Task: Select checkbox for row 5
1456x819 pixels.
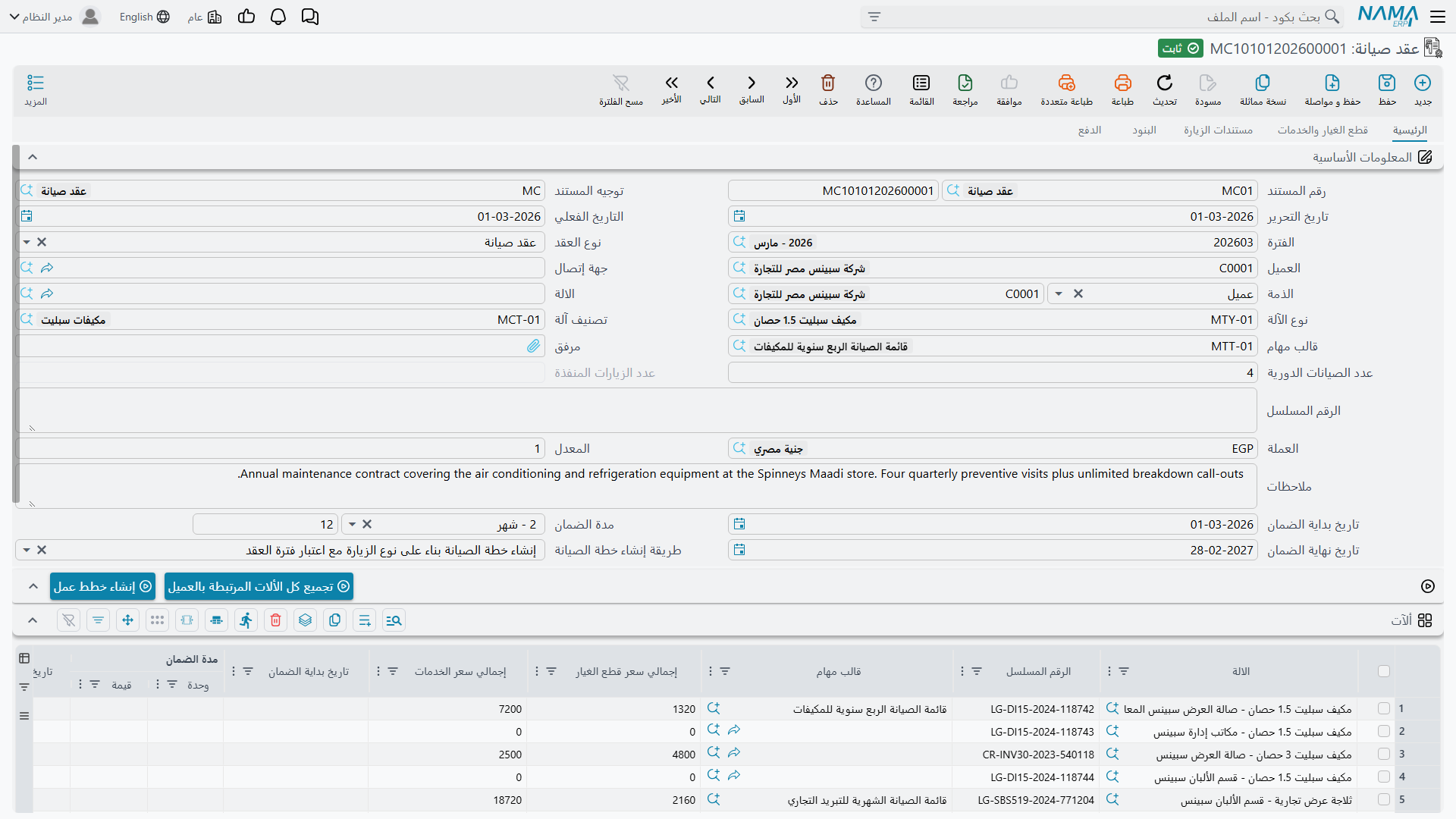Action: (1384, 799)
